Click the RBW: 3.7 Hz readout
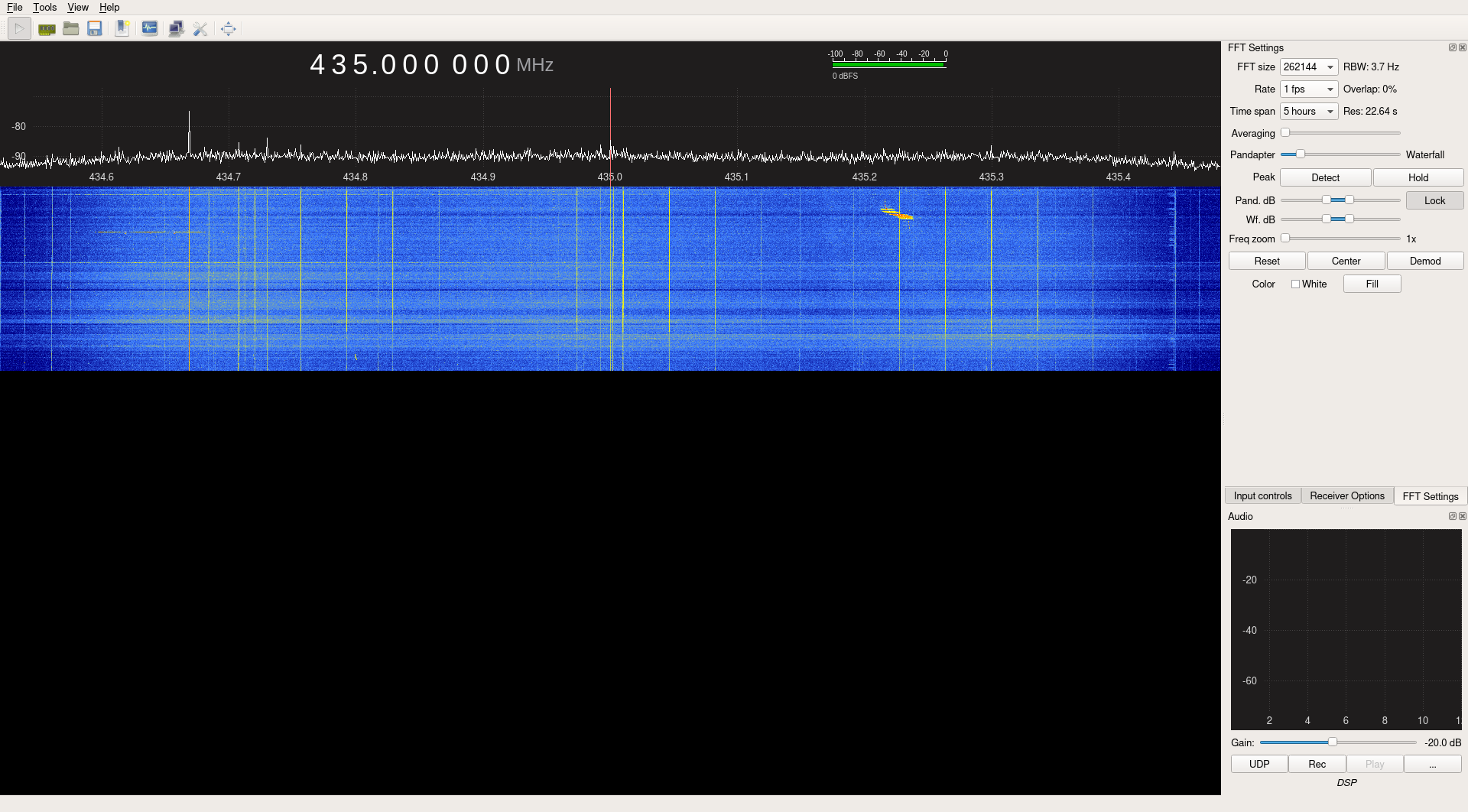Screen dimensions: 1468x812 [1371, 67]
